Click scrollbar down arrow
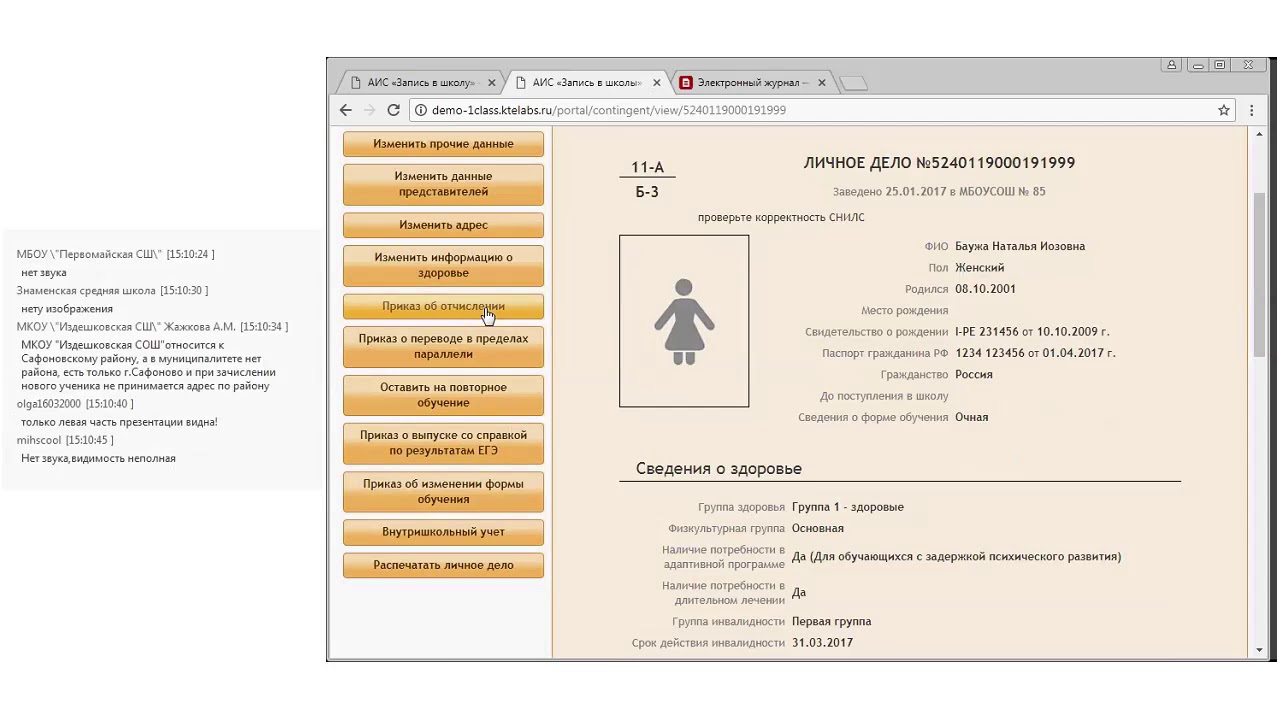Screen dimensions: 1280x720 tap(1259, 650)
